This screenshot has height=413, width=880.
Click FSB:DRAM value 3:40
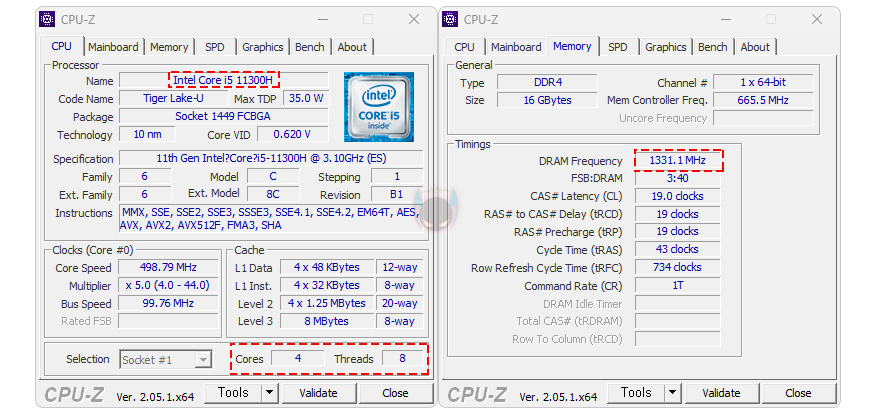pyautogui.click(x=677, y=178)
